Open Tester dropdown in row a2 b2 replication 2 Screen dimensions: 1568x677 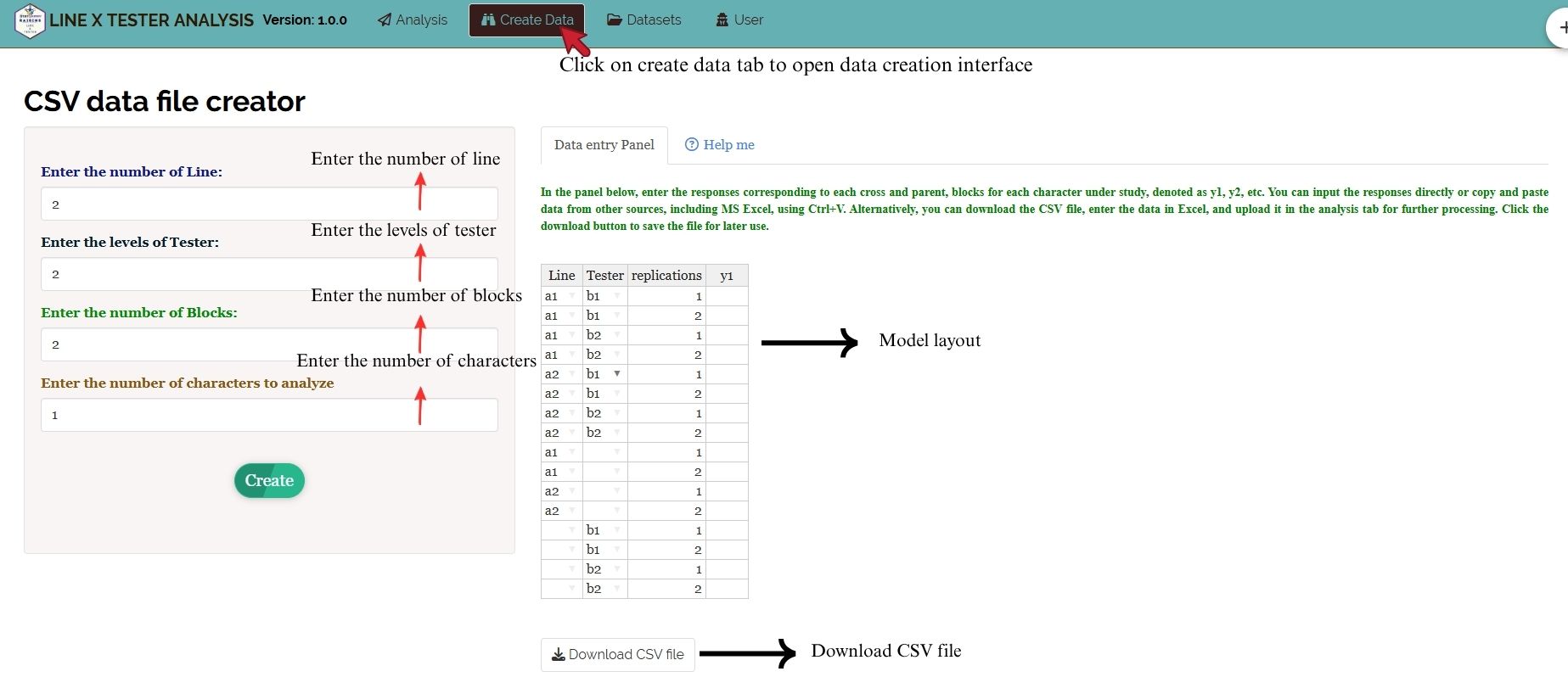tap(617, 433)
